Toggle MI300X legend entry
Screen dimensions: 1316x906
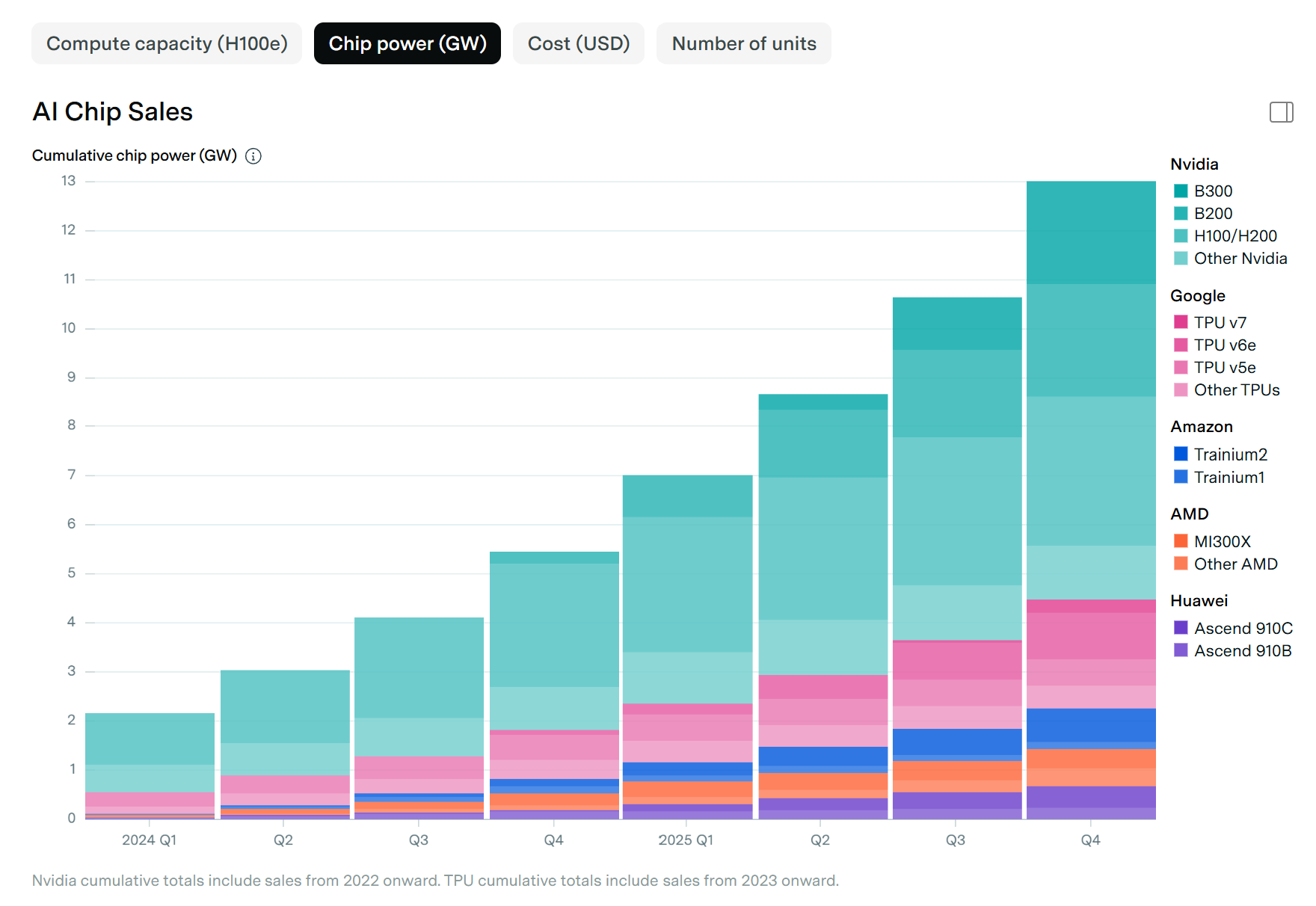[1221, 541]
